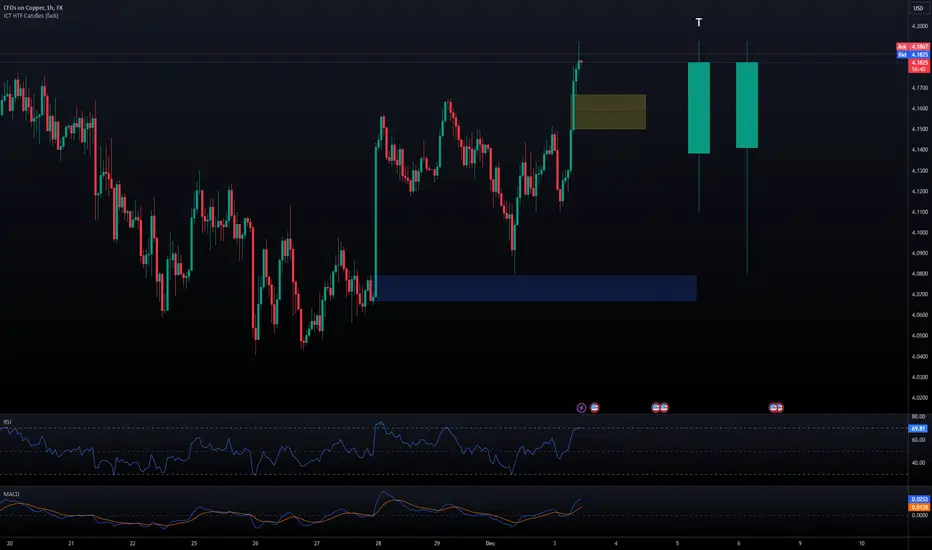Image resolution: width=932 pixels, height=550 pixels.
Task: Click the 'Dec' label on time axis
Action: [x=490, y=543]
